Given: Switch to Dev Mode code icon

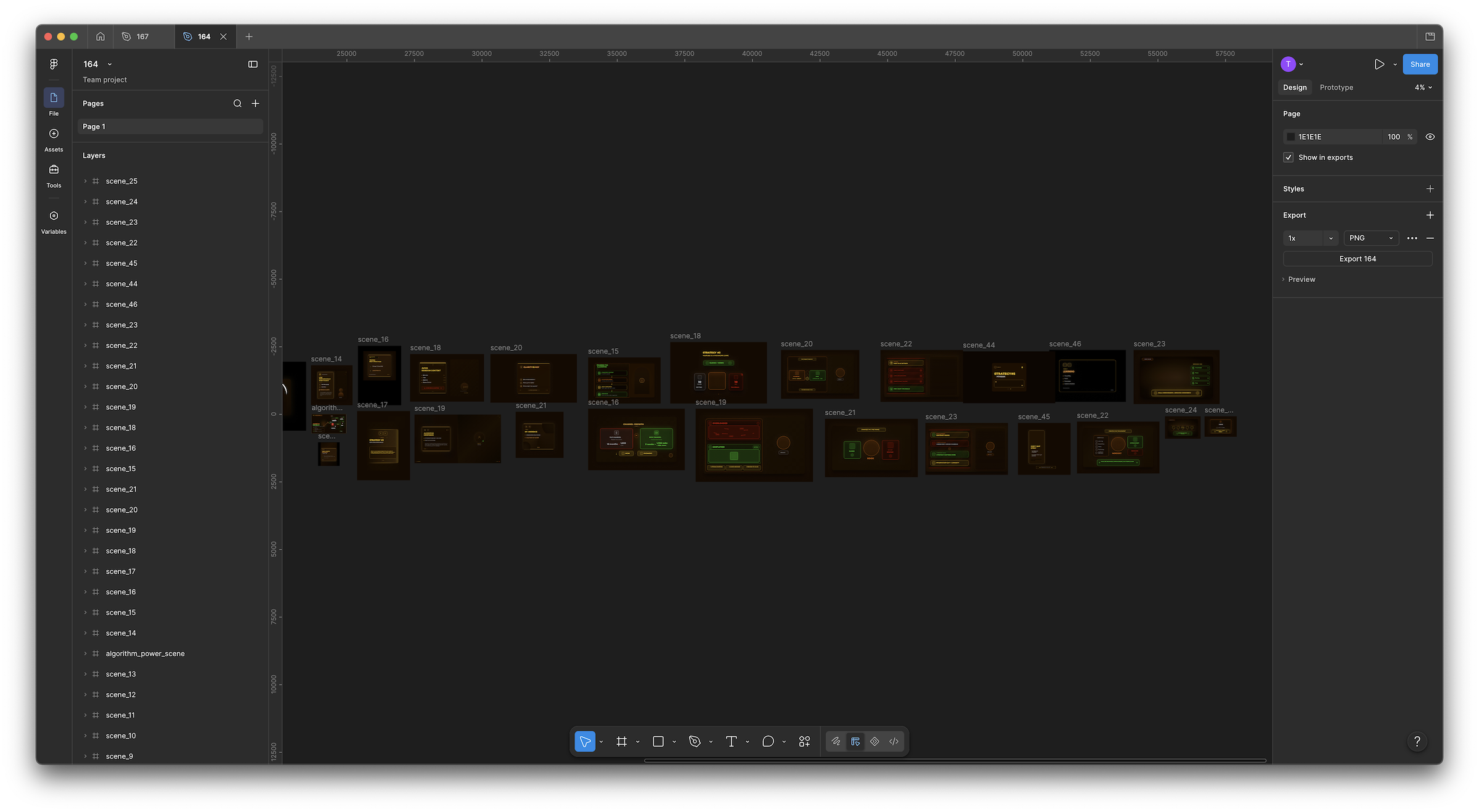Looking at the screenshot, I should point(894,741).
